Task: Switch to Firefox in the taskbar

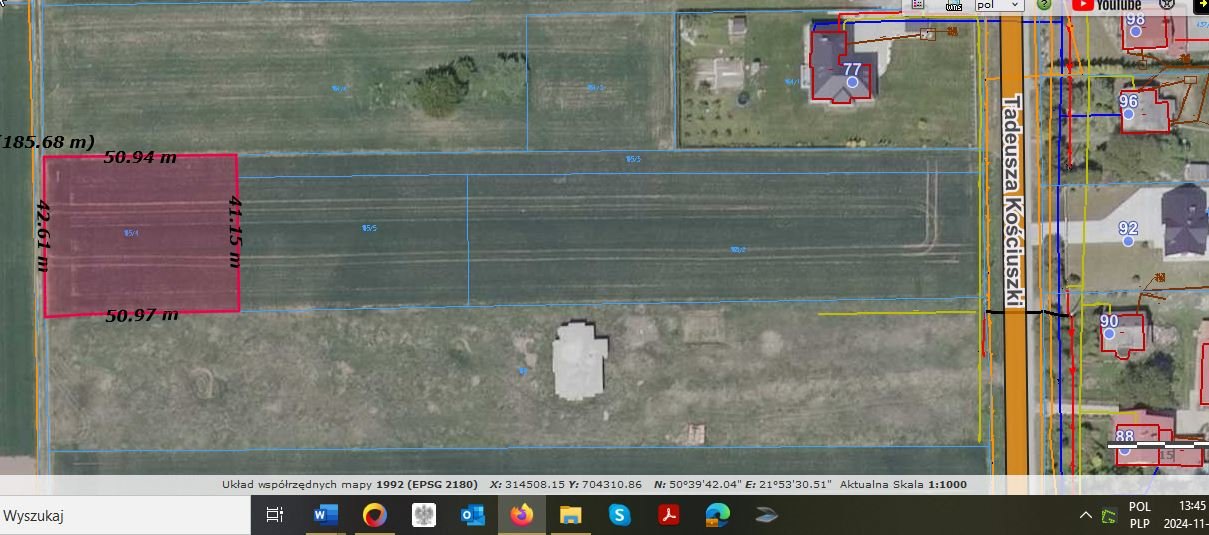Action: (521, 516)
